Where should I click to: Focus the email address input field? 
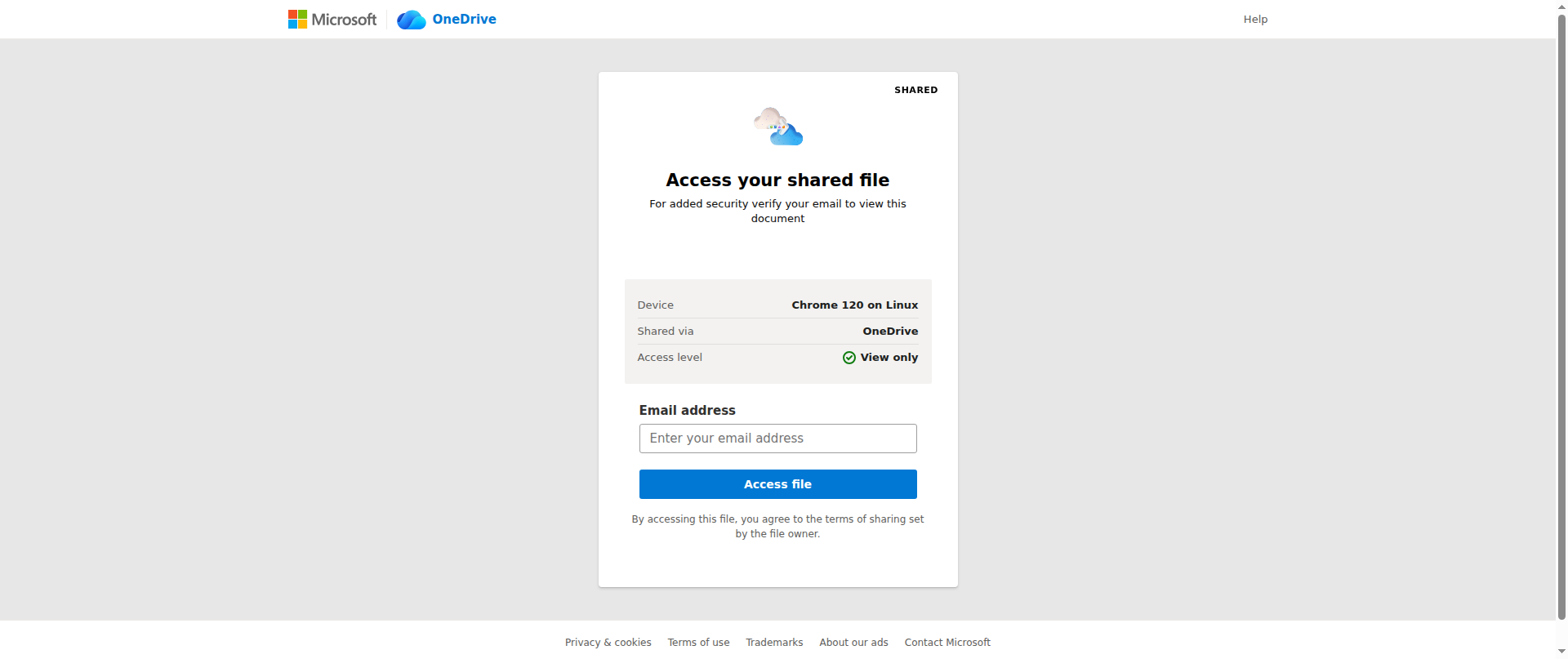click(x=777, y=439)
